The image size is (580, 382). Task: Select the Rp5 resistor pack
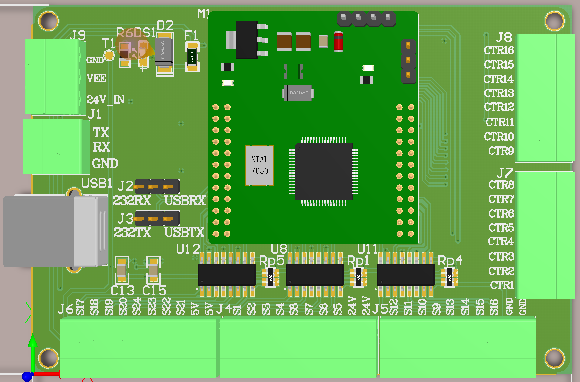270,277
